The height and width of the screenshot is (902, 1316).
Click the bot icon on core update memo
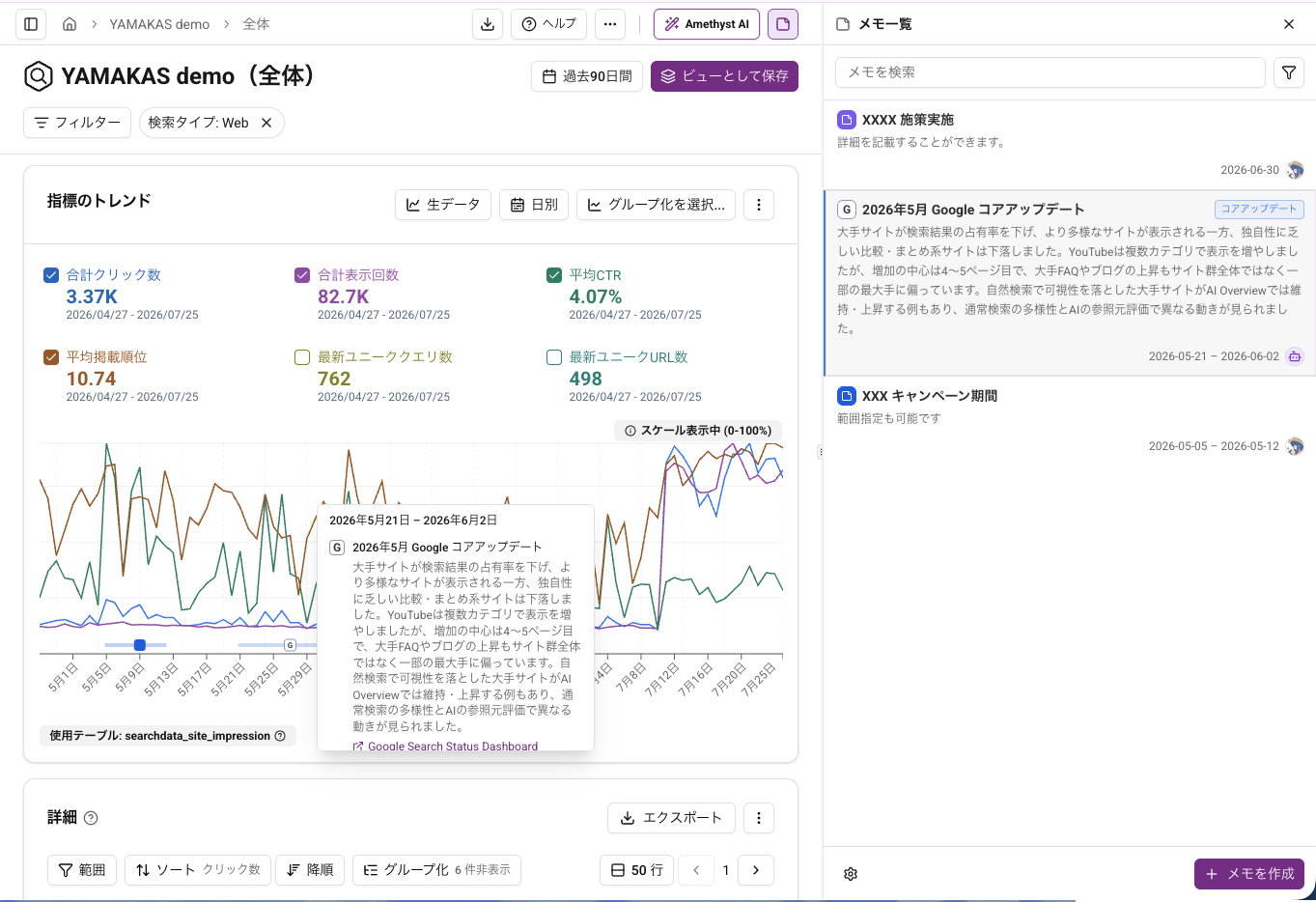point(1295,356)
